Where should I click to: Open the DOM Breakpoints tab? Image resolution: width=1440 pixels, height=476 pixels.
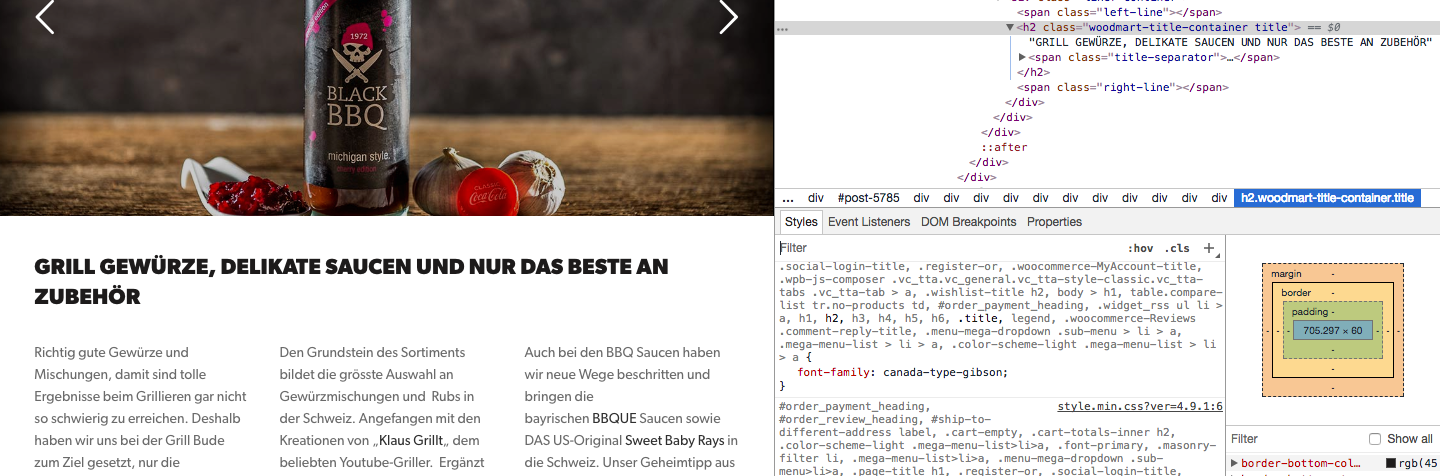tap(968, 222)
